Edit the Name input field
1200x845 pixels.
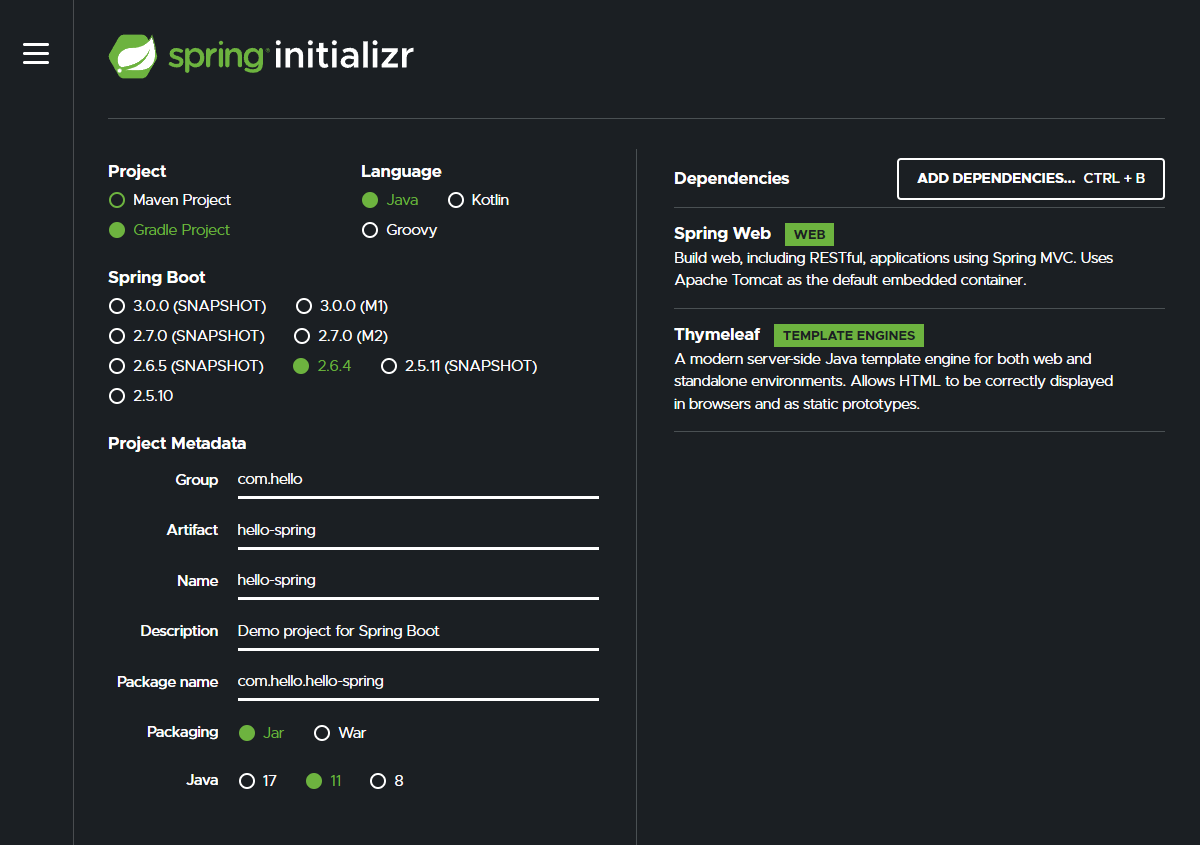[418, 581]
